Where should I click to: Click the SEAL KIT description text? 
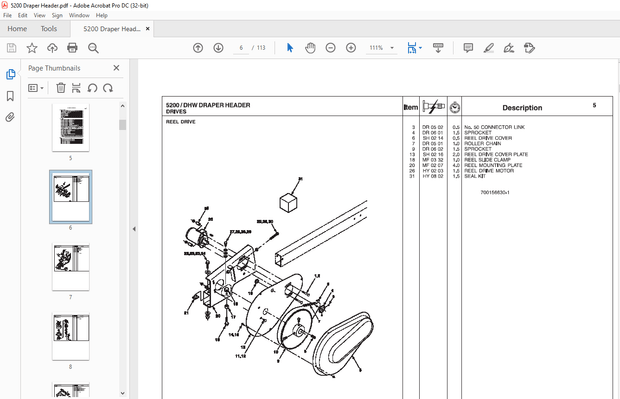tap(474, 176)
